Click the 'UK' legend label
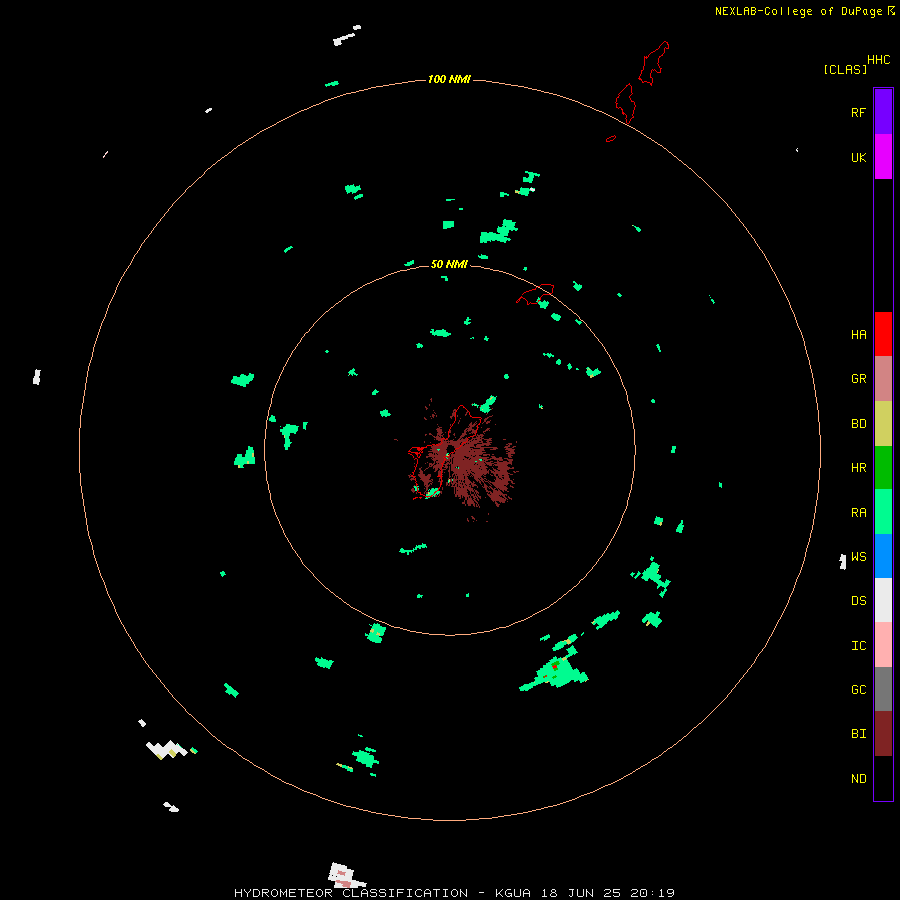Viewport: 900px width, 900px height. pos(858,158)
